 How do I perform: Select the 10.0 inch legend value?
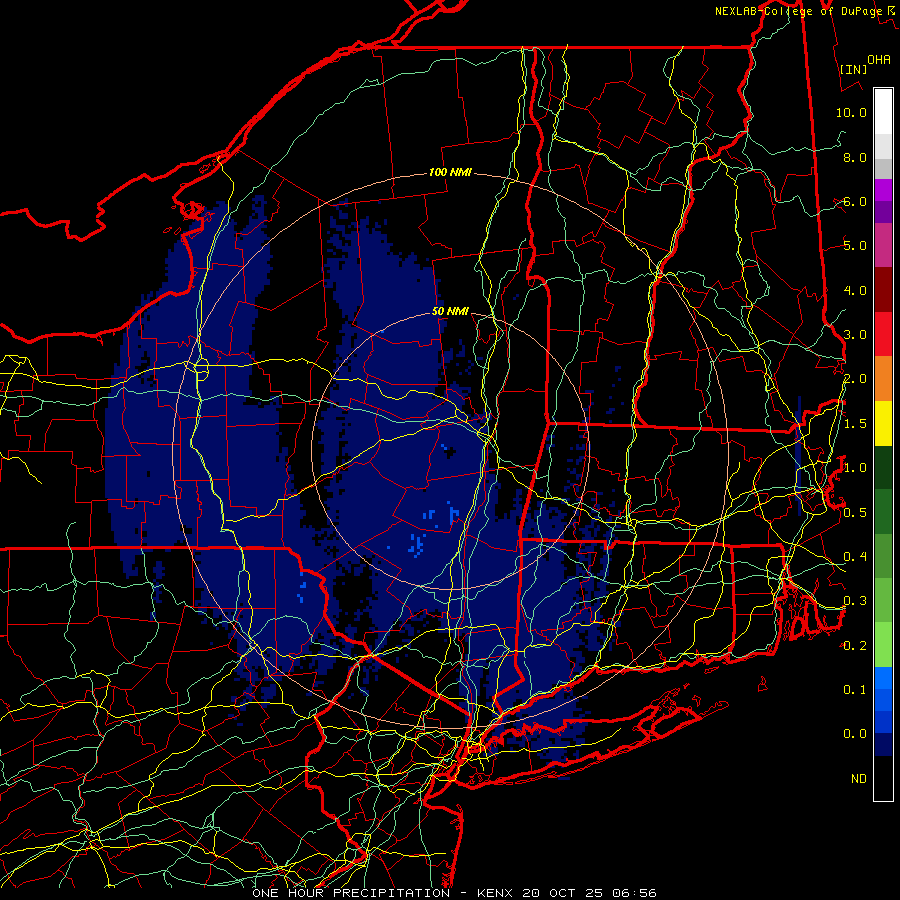[851, 112]
